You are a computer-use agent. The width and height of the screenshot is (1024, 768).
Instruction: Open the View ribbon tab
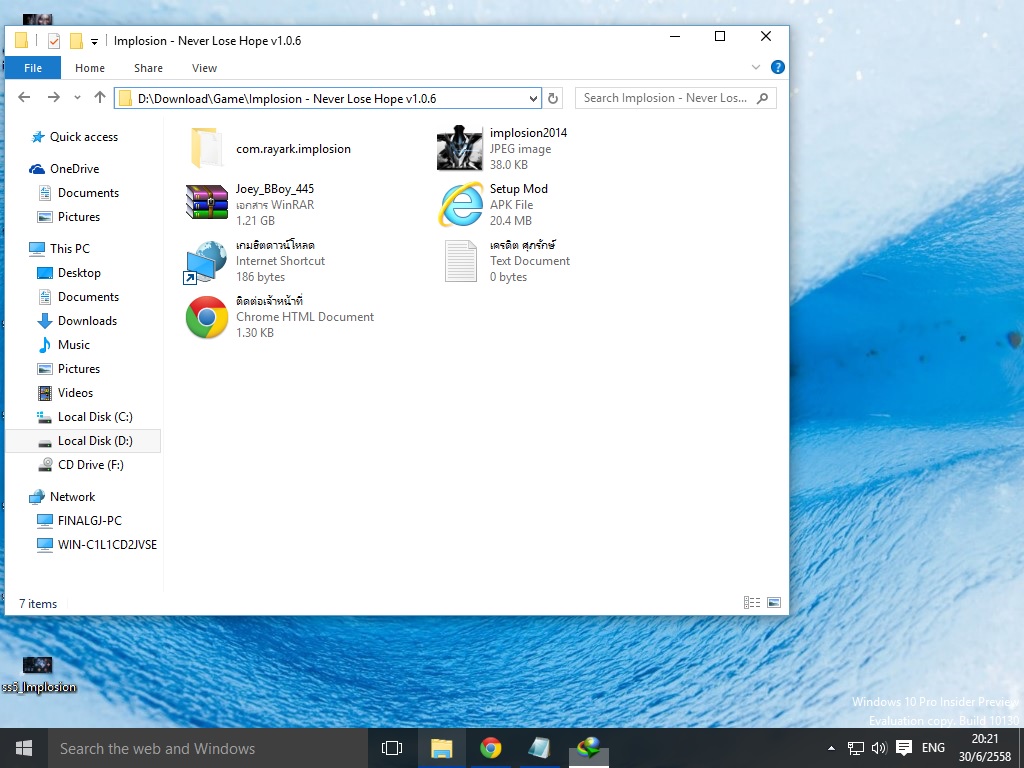click(x=204, y=68)
